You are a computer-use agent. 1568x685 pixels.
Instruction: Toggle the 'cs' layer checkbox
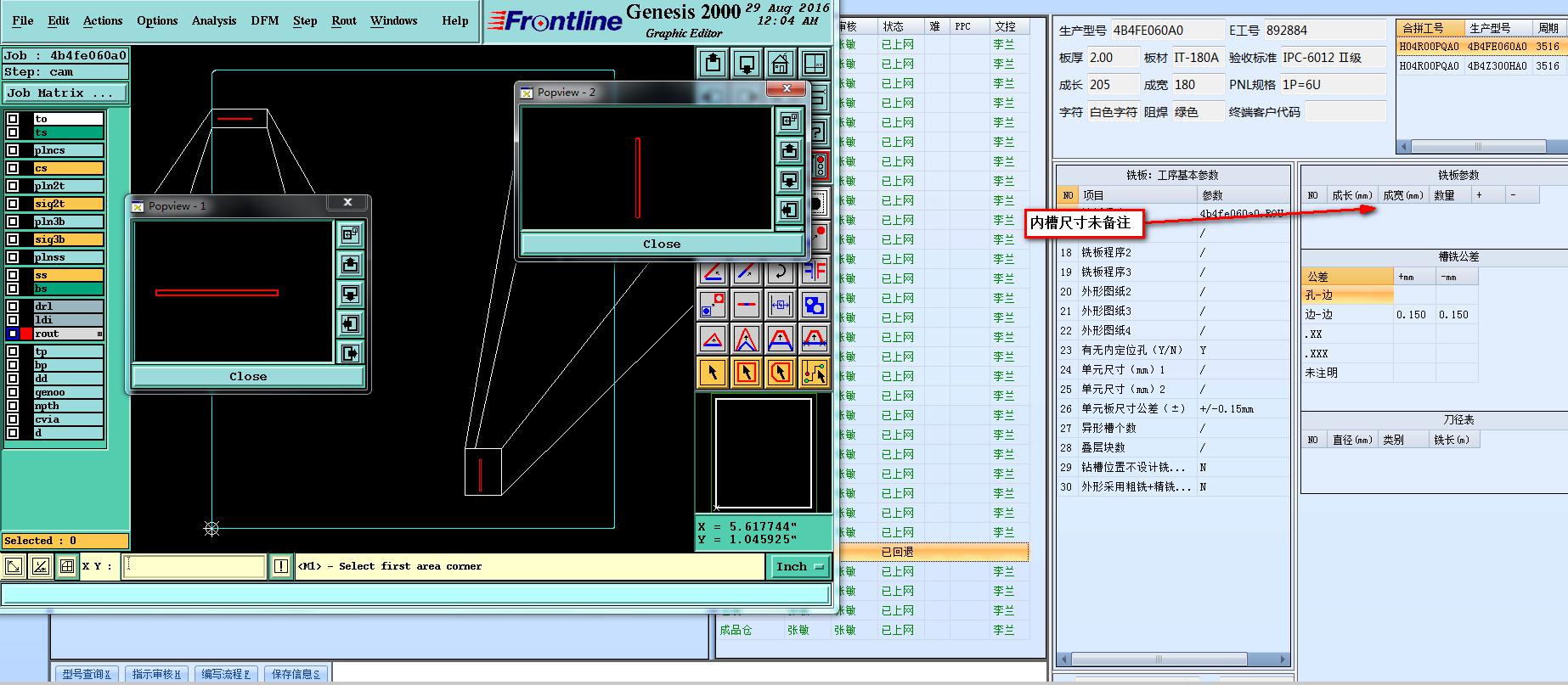pyautogui.click(x=13, y=168)
